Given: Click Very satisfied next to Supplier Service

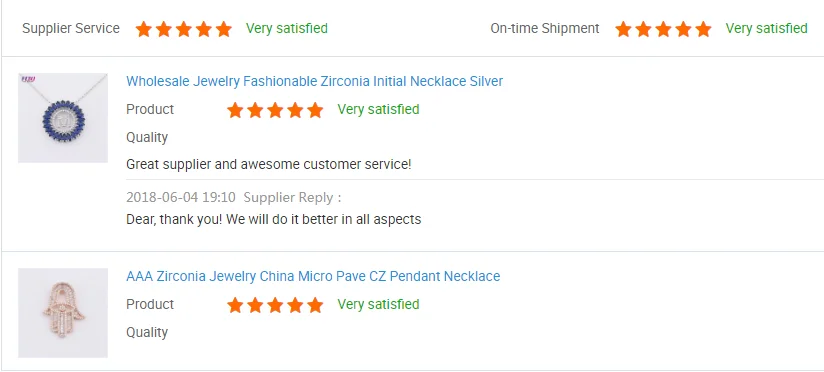Looking at the screenshot, I should point(287,28).
